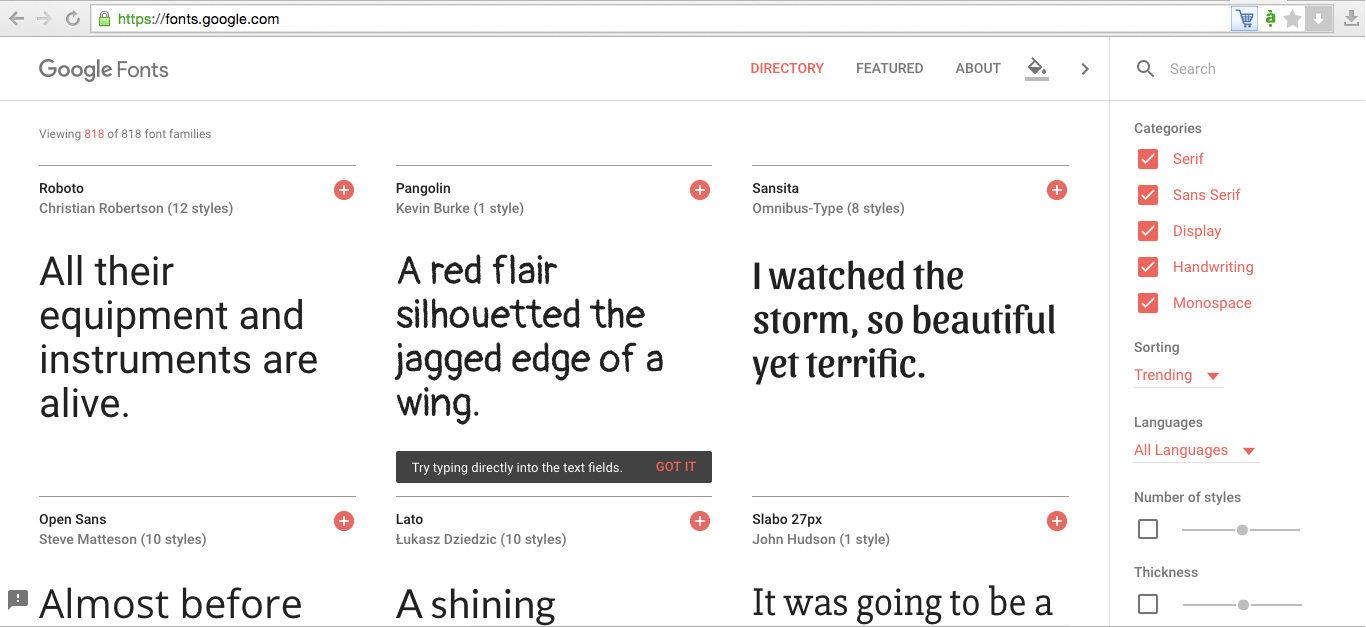Open the Lato font name
This screenshot has width=1366, height=627.
click(409, 520)
